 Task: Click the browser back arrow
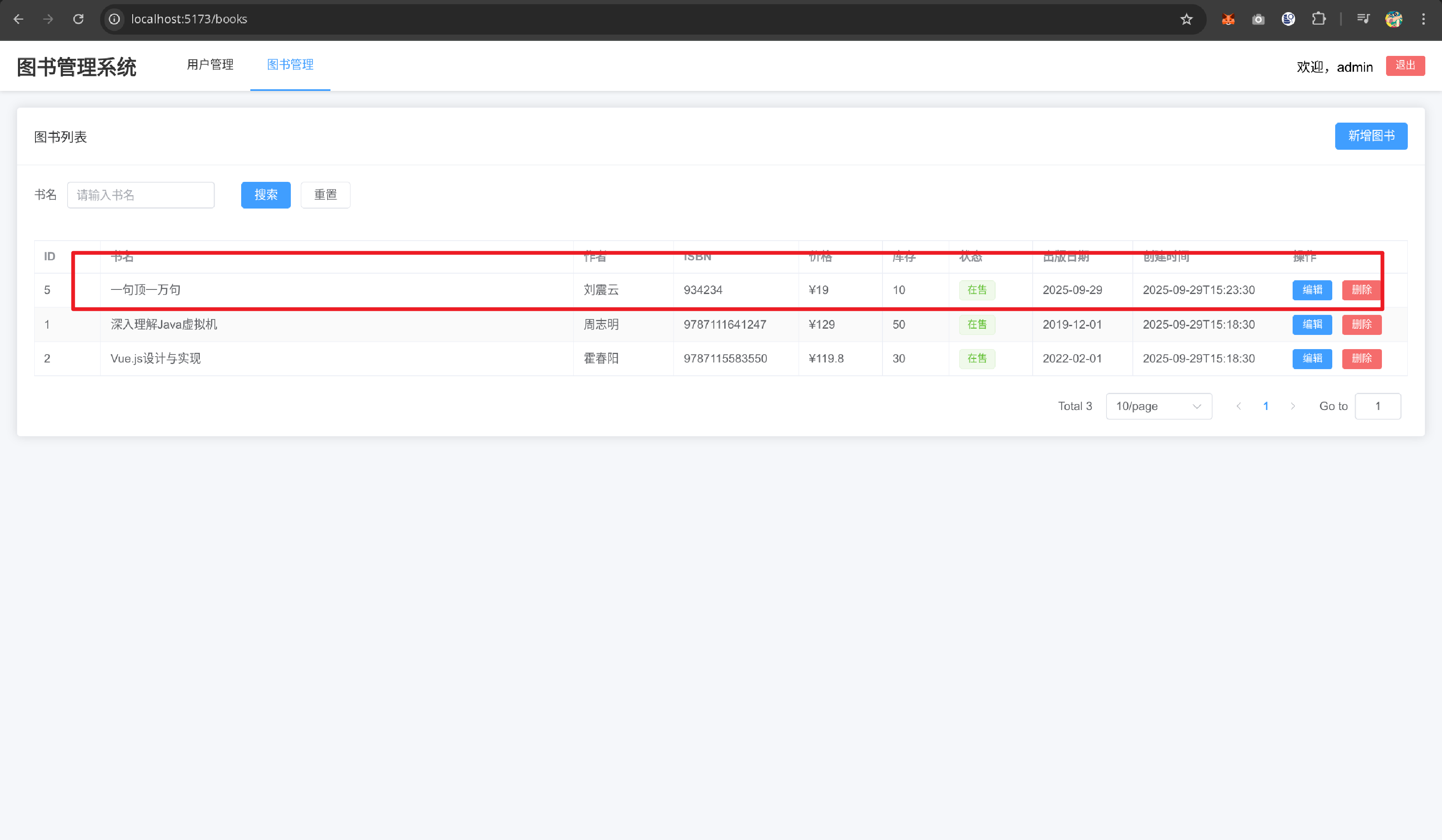point(18,19)
